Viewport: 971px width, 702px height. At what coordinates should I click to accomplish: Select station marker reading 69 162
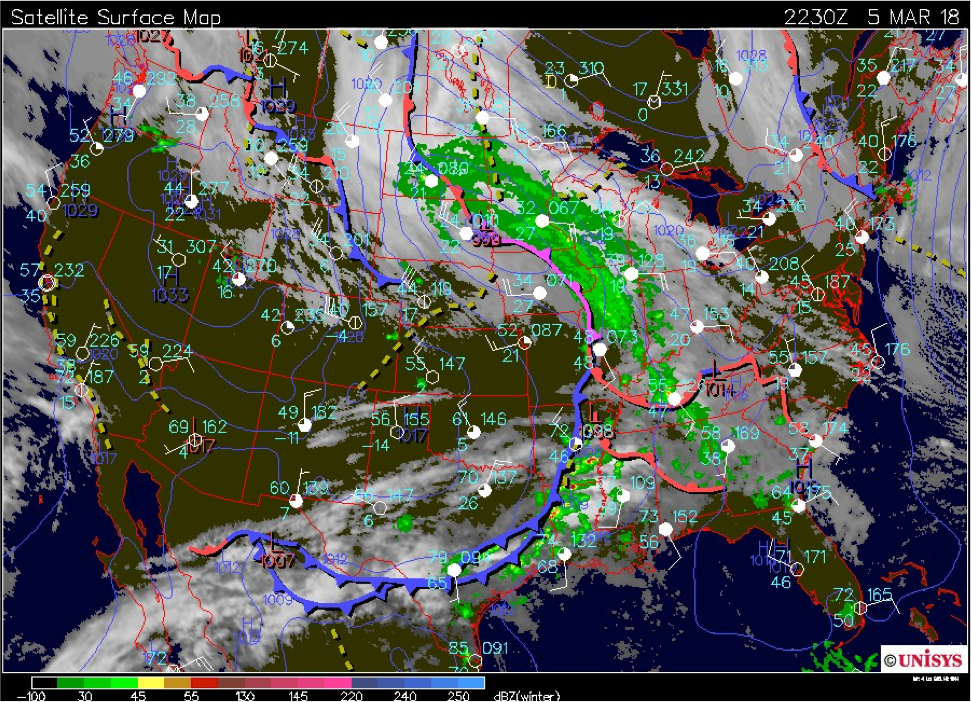[x=193, y=439]
